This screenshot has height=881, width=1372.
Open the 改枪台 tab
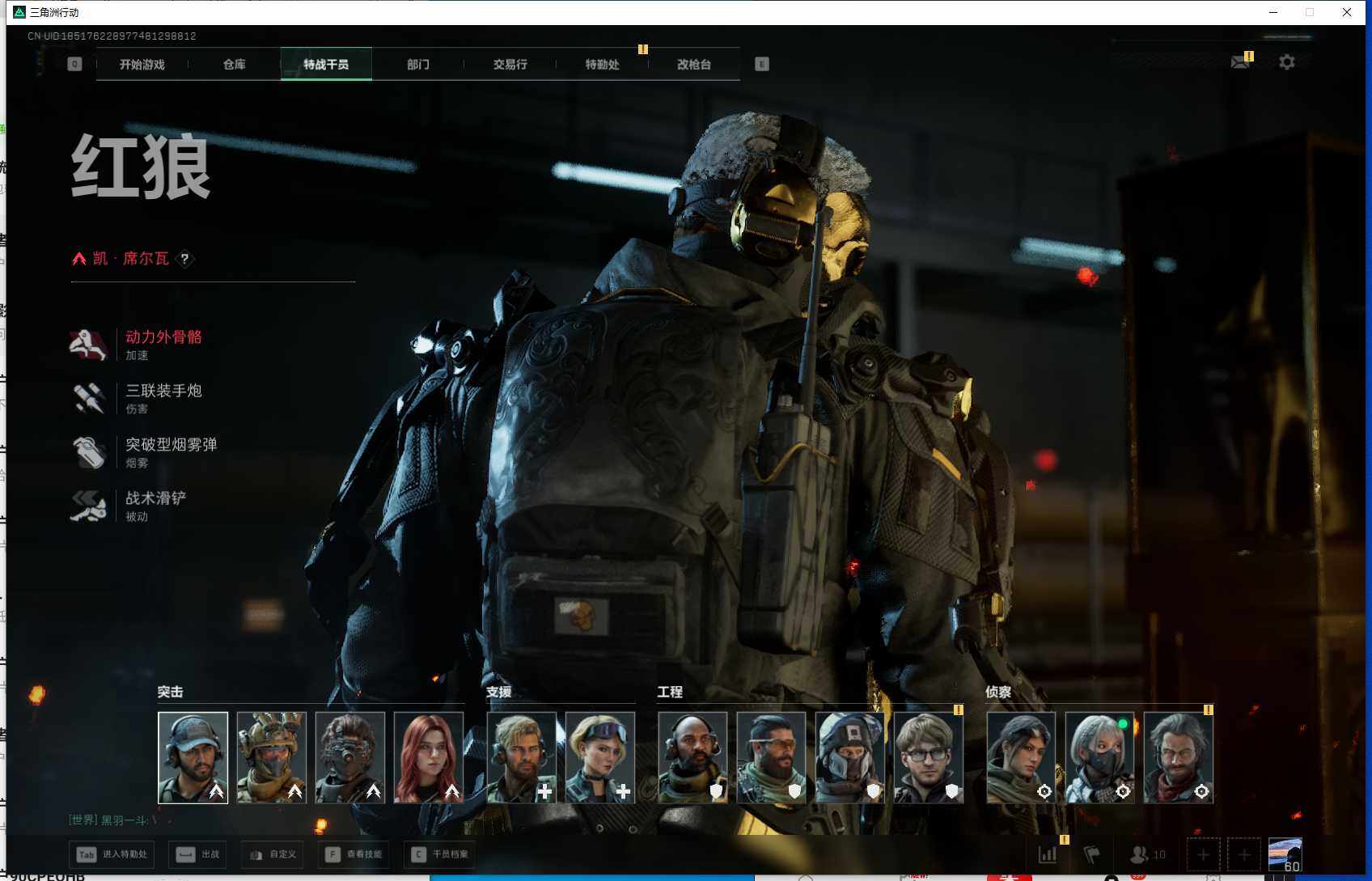click(x=693, y=65)
